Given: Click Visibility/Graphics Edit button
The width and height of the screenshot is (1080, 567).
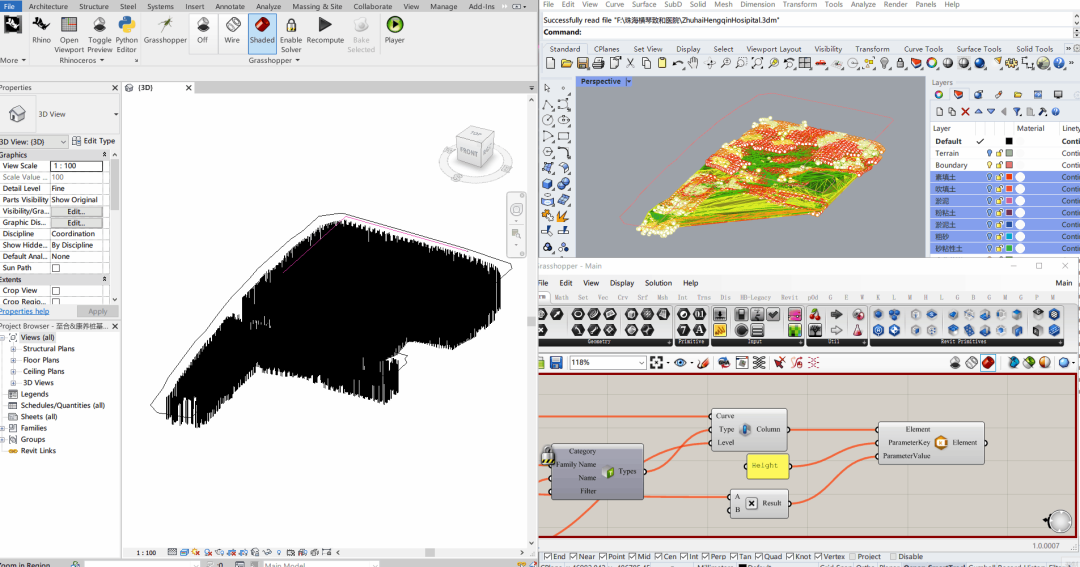Looking at the screenshot, I should click(x=76, y=212).
